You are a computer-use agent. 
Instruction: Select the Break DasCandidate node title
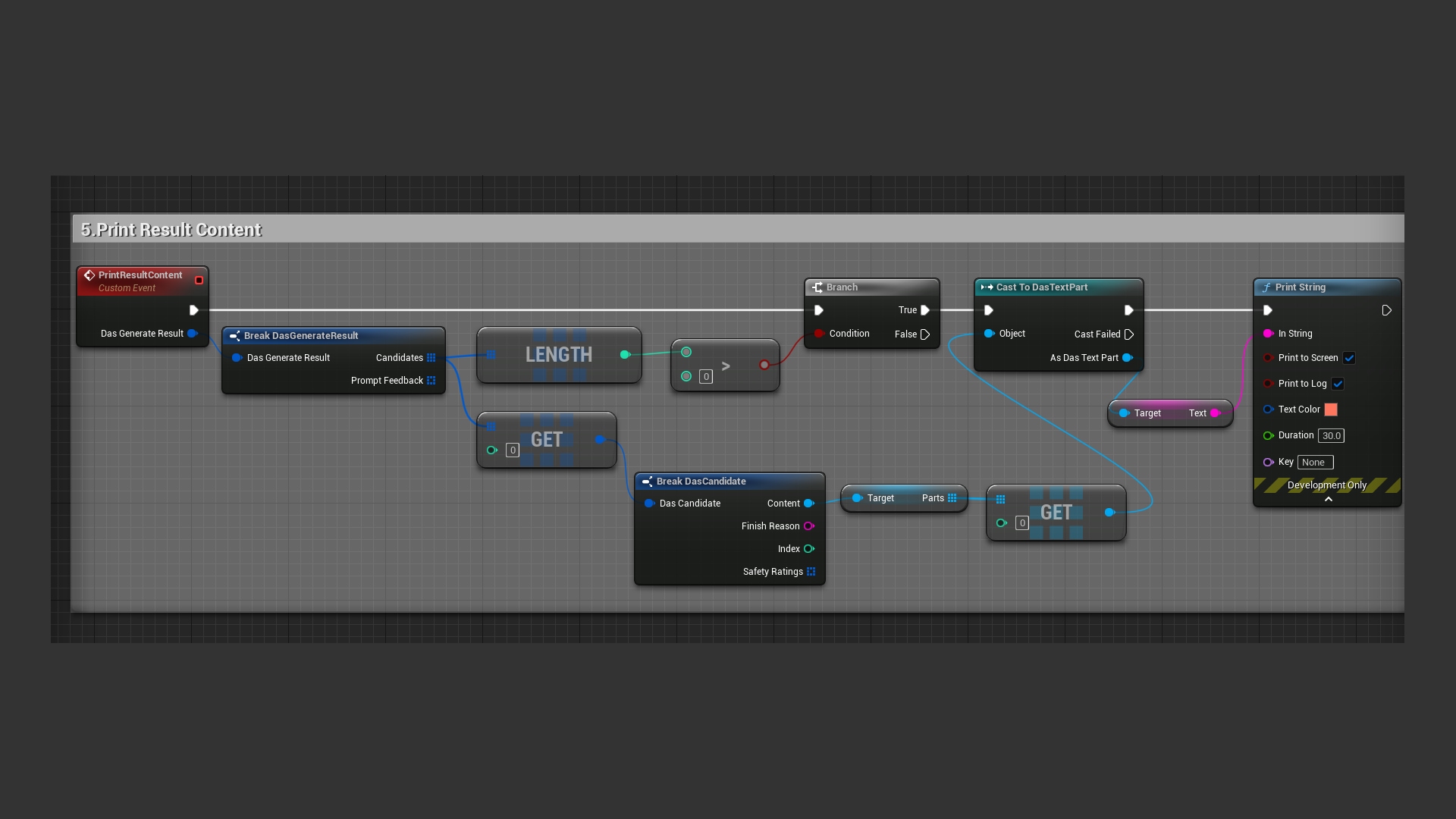(701, 482)
